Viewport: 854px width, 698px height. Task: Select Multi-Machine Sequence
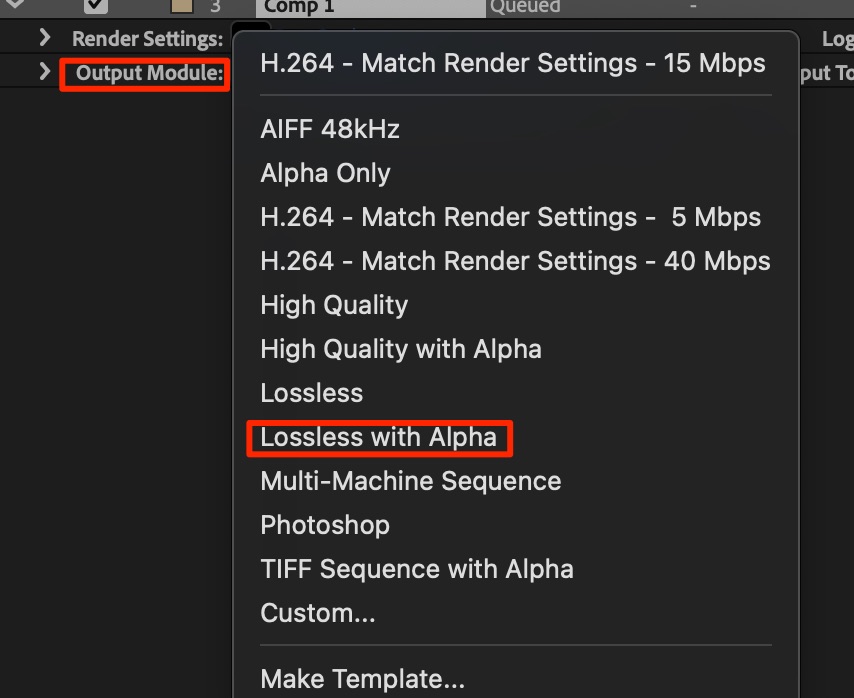click(410, 481)
